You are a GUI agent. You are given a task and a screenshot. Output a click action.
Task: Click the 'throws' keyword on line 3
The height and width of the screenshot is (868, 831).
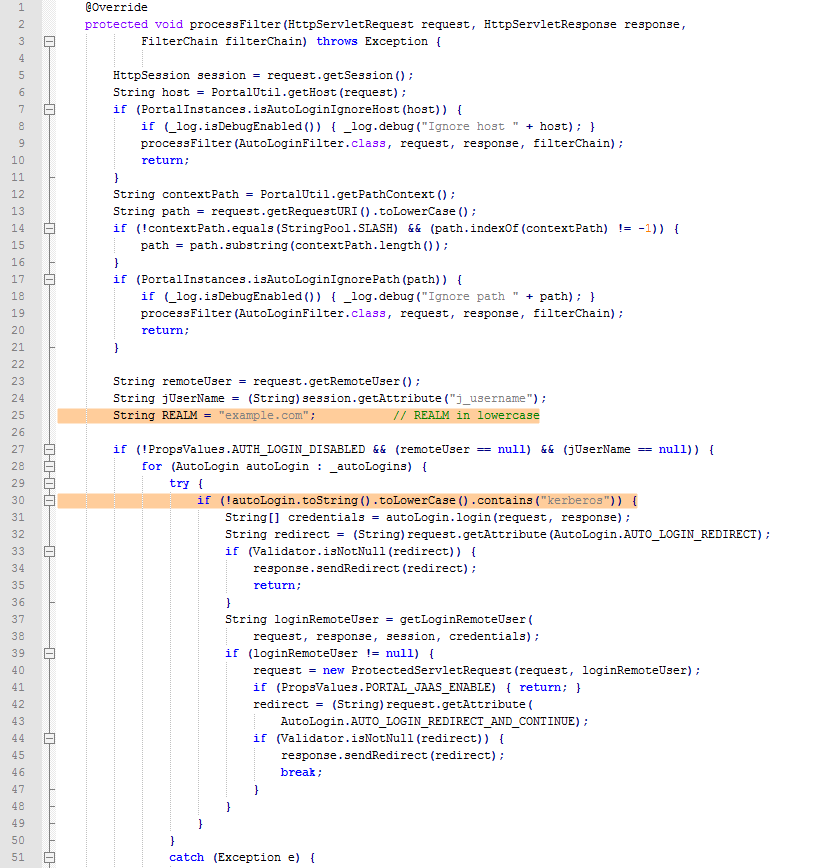337,42
